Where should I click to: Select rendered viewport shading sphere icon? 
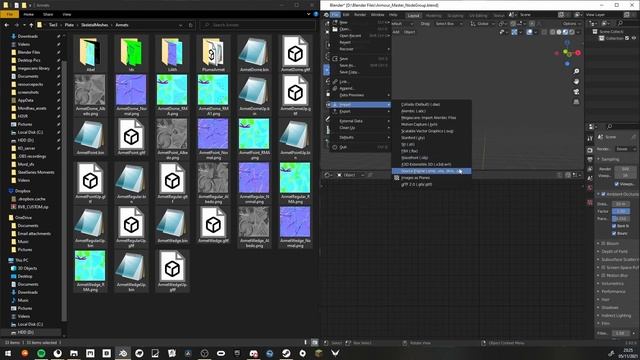572,32
